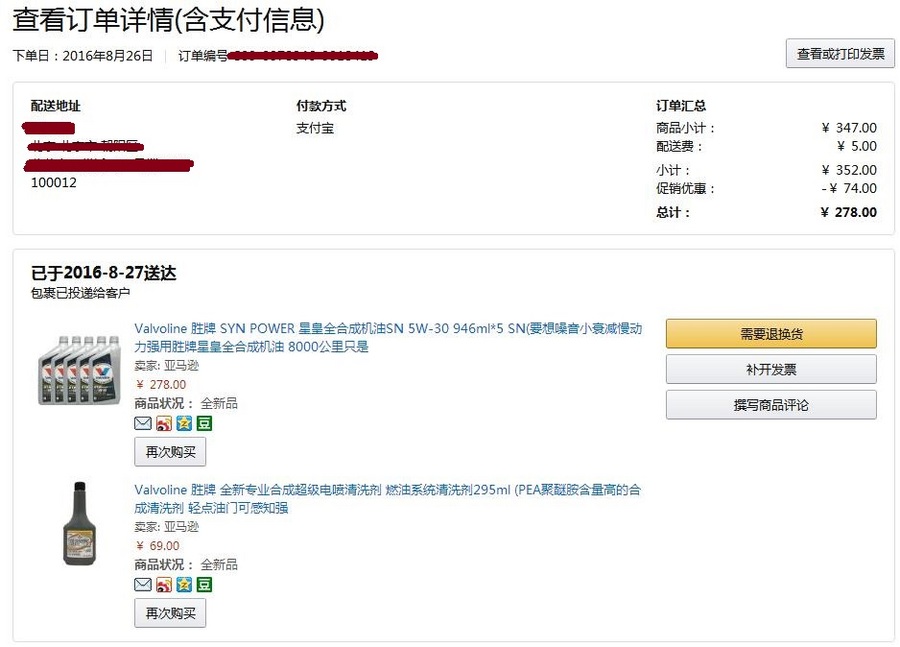Click 再次购买 for fuel system cleaner
The height and width of the screenshot is (647, 900).
pos(170,614)
